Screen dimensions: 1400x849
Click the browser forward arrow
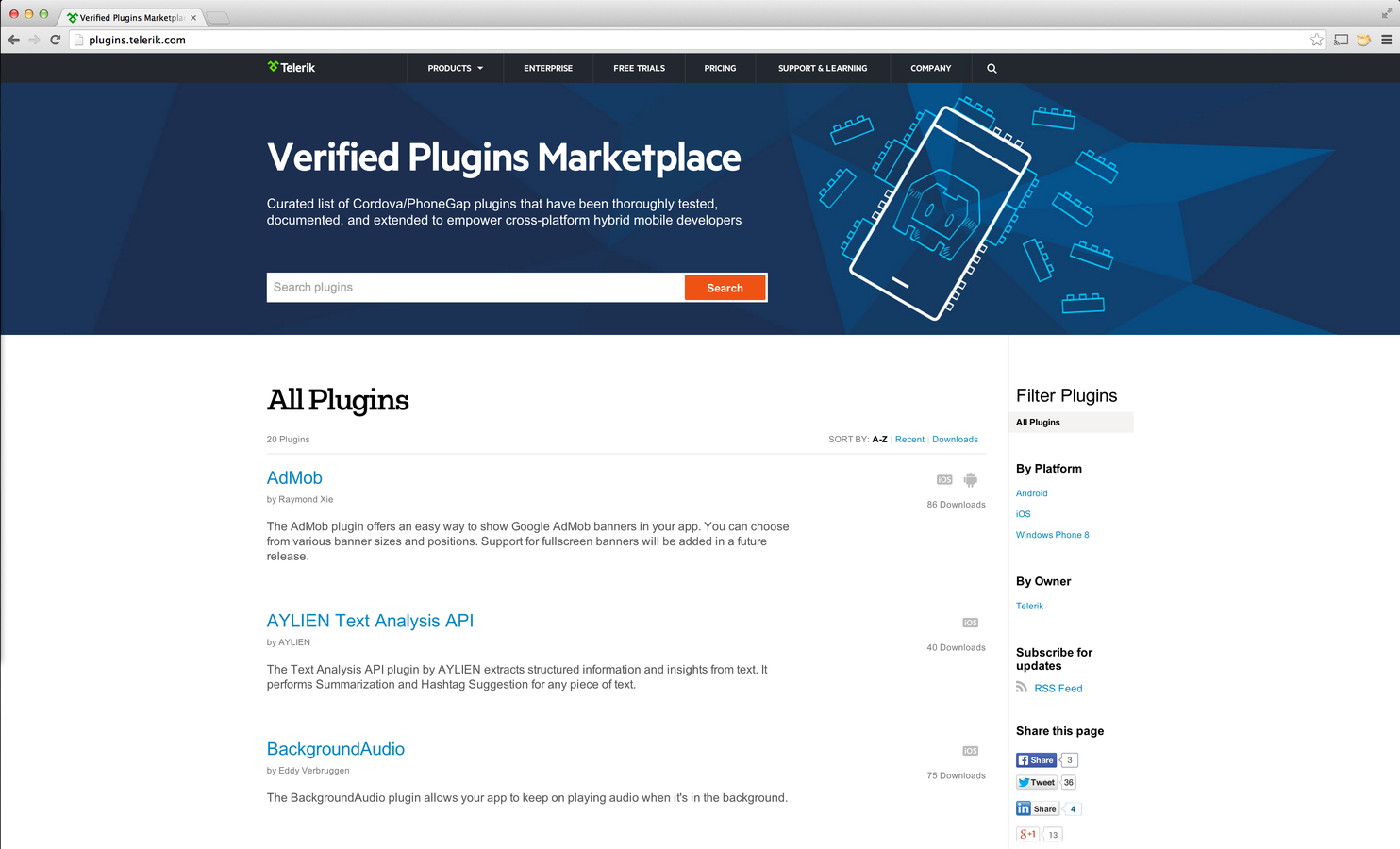34,40
